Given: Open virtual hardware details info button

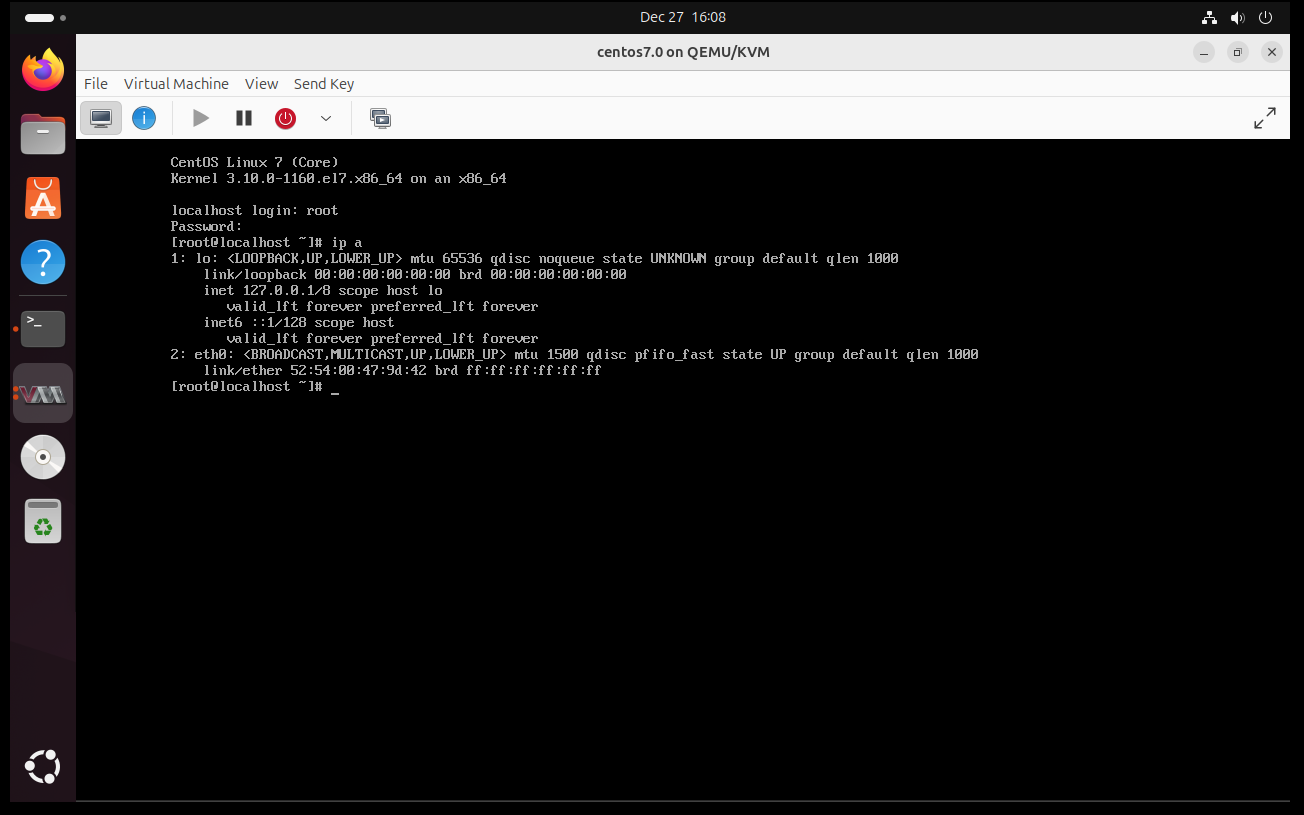Looking at the screenshot, I should tap(144, 118).
